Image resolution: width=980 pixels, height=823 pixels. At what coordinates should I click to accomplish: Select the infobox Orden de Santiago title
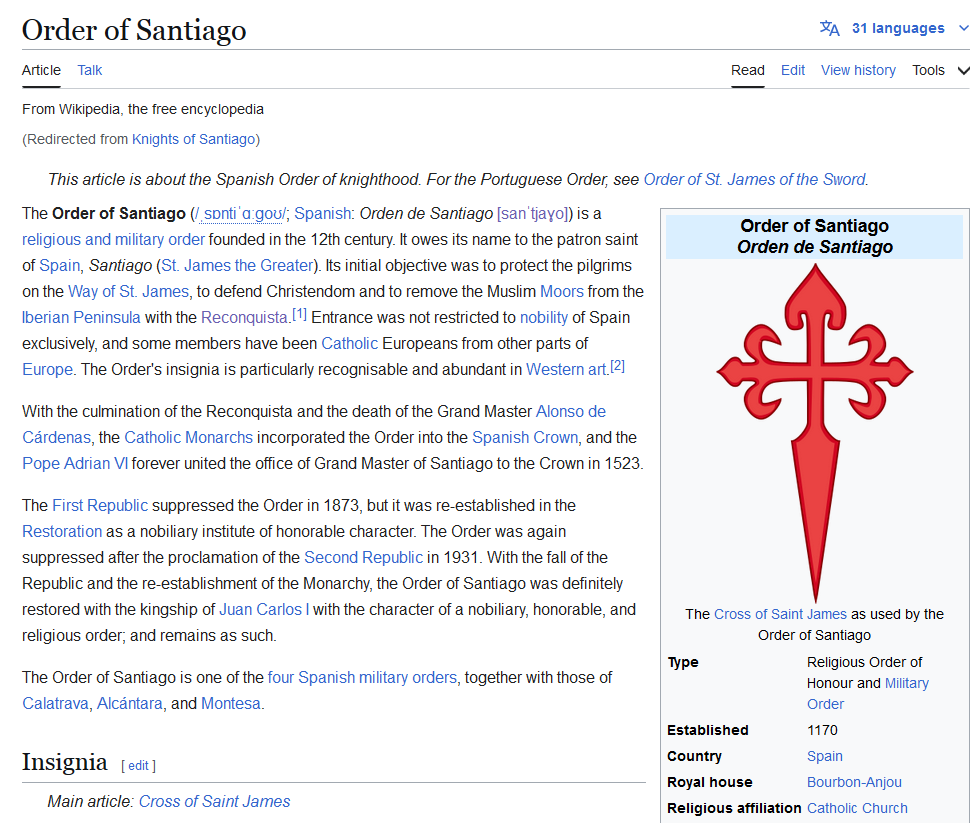click(x=814, y=247)
